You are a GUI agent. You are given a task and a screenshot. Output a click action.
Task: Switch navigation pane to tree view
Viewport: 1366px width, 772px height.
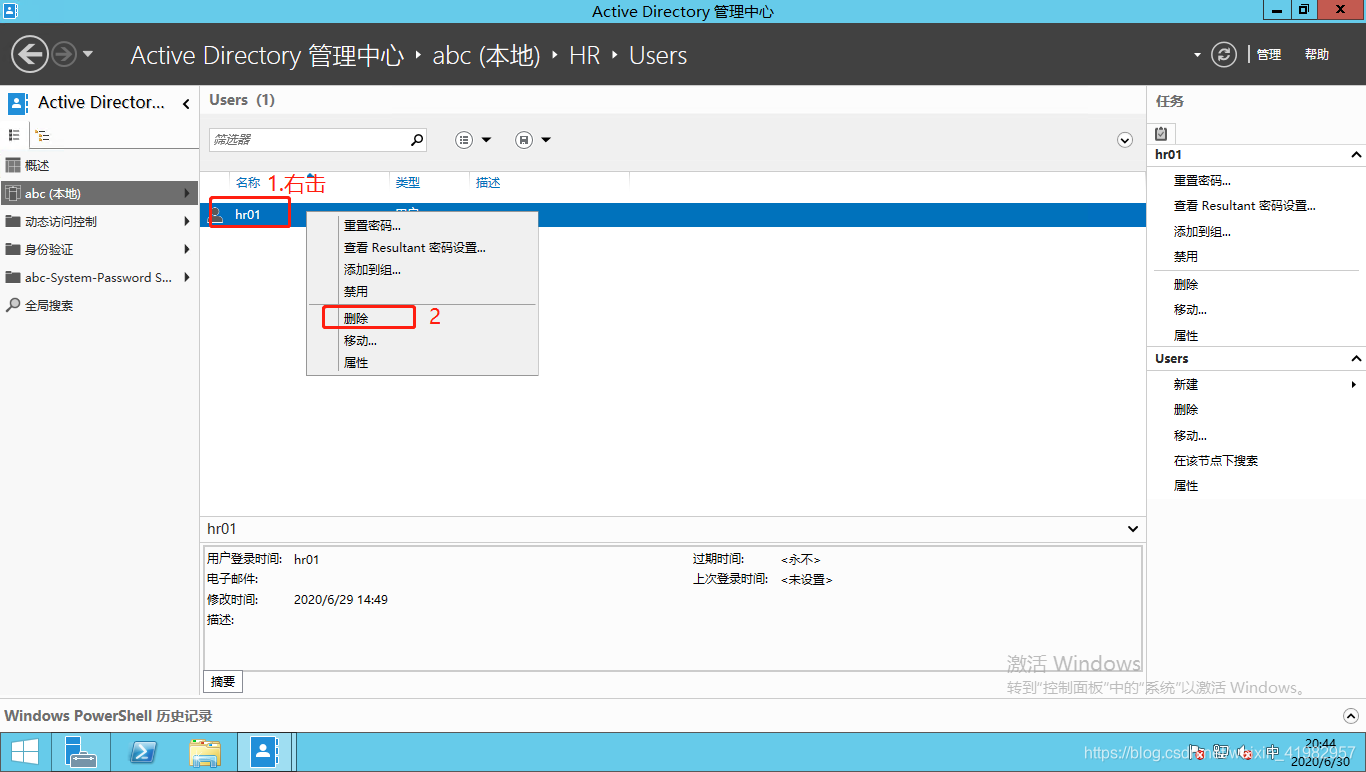pyautogui.click(x=43, y=135)
